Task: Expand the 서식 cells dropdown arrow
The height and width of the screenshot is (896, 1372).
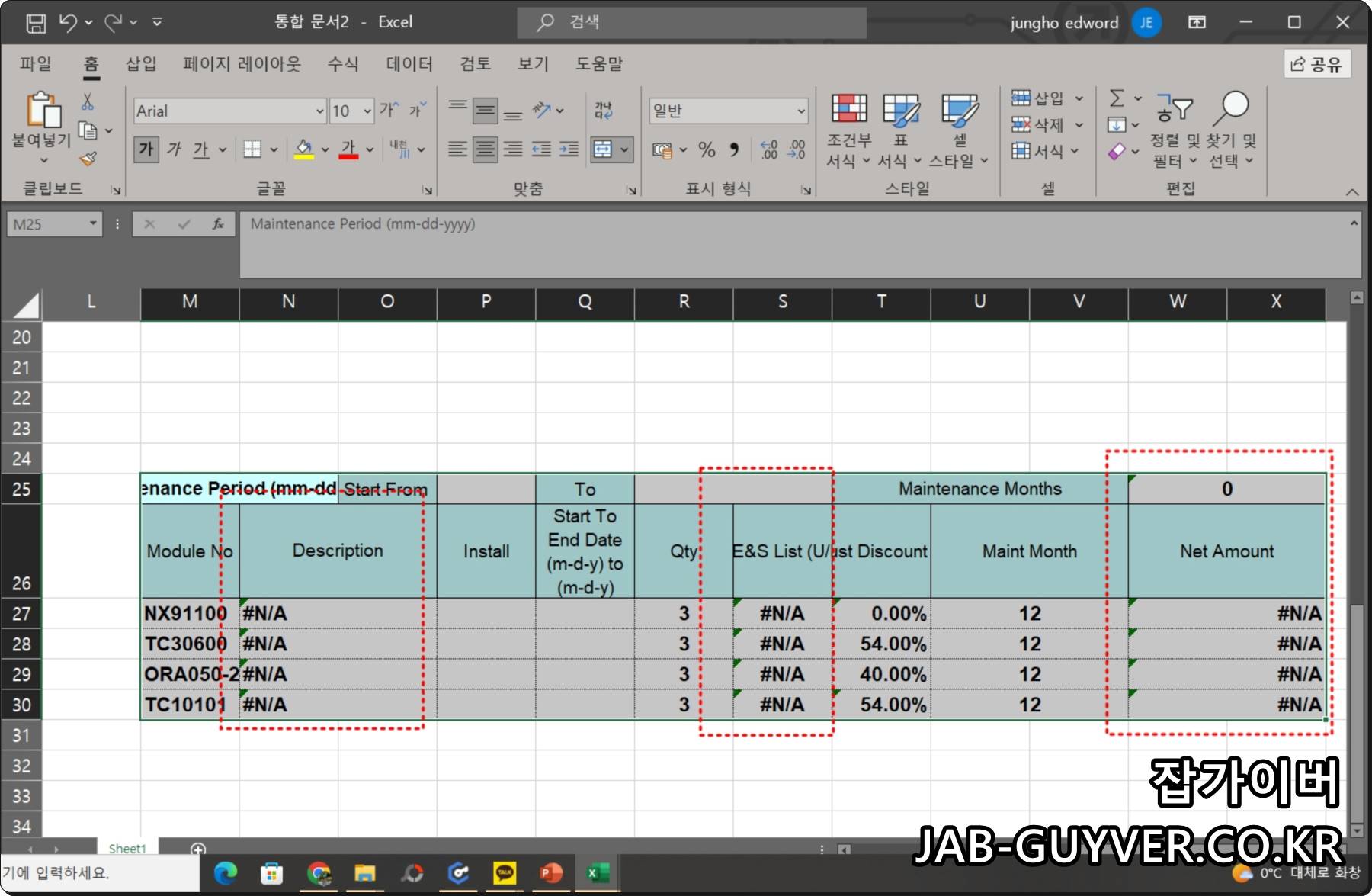Action: pos(1074,151)
